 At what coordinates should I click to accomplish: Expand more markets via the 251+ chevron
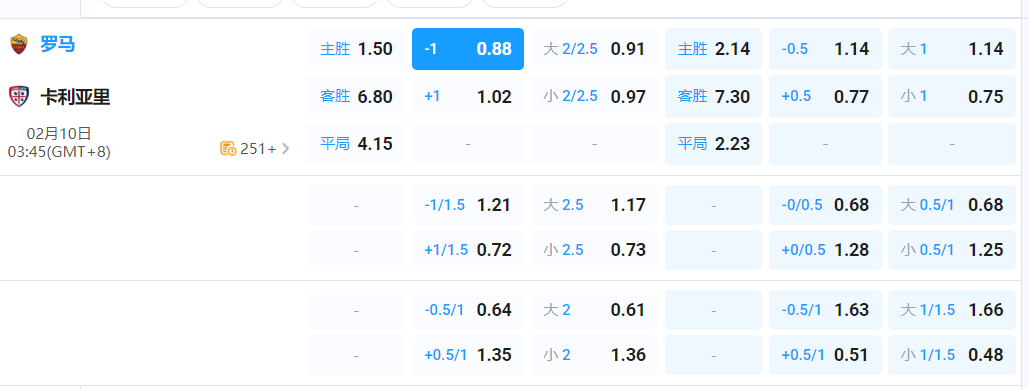point(285,149)
